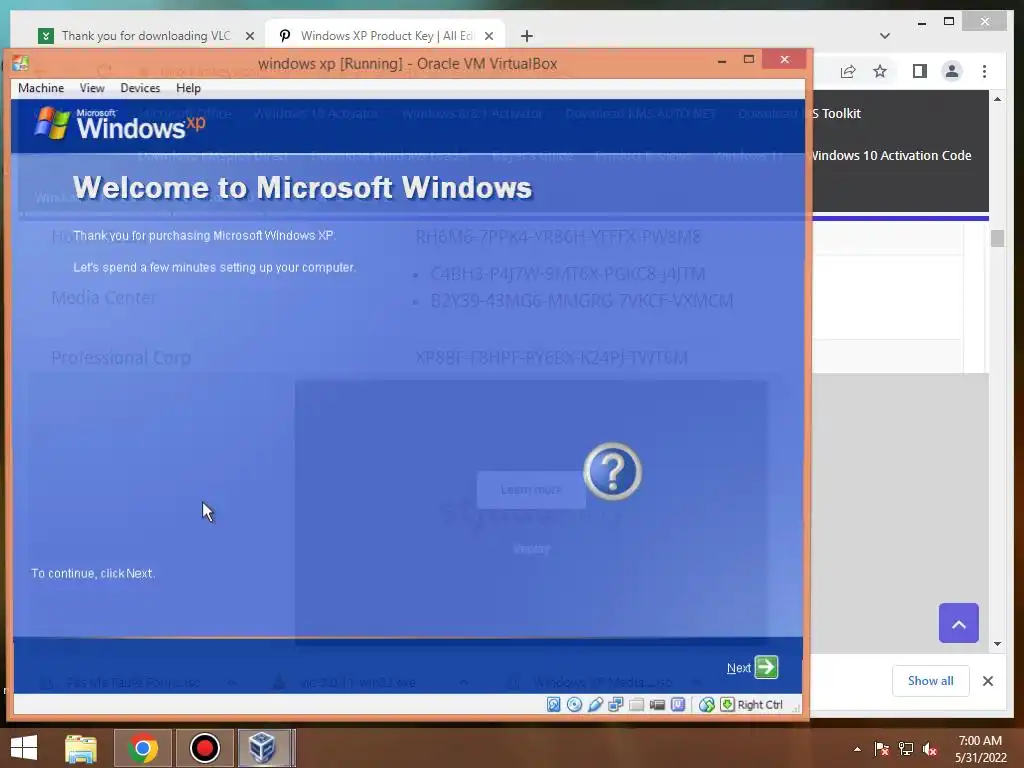Viewport: 1024px width, 768px height.
Task: Open the Machine menu in VirtualBox
Action: 41,88
